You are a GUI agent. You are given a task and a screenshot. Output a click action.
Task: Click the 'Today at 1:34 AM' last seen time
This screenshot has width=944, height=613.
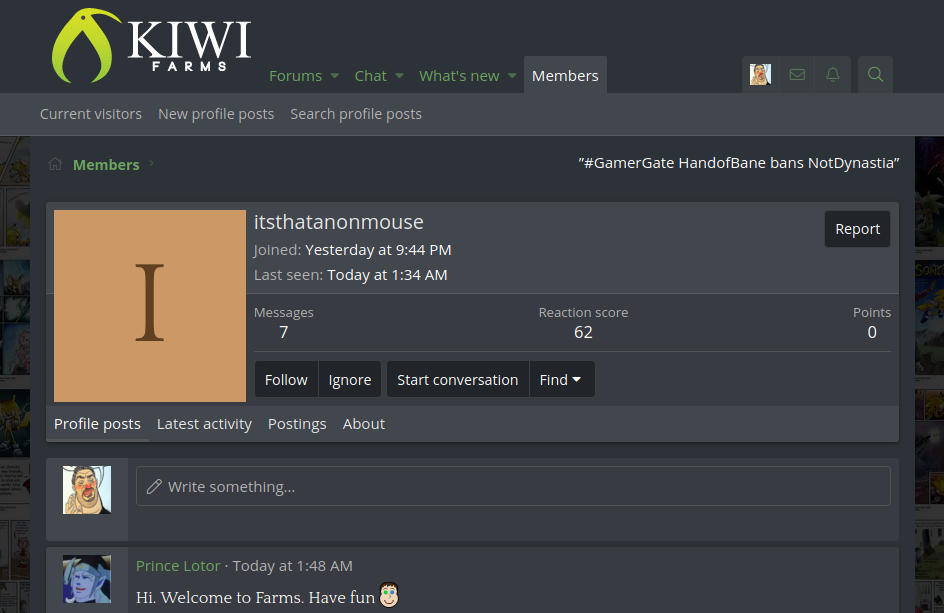[387, 275]
